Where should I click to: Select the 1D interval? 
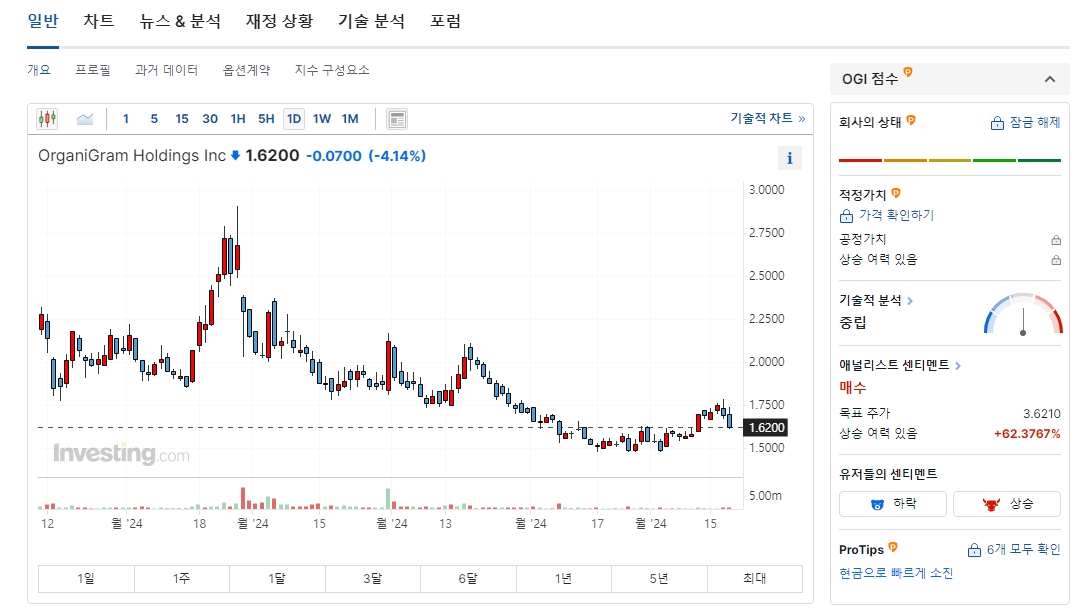tap(294, 119)
